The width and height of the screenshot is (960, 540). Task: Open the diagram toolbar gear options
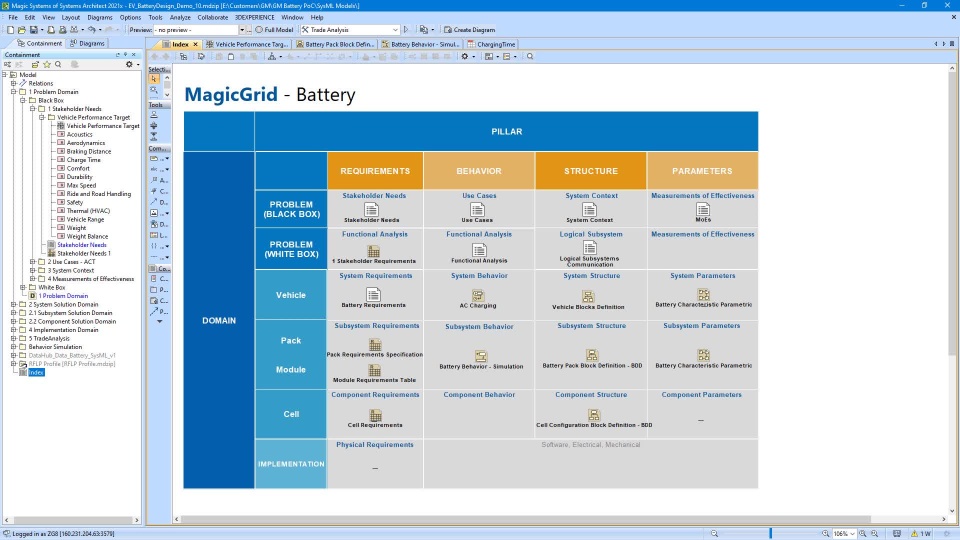pos(465,56)
